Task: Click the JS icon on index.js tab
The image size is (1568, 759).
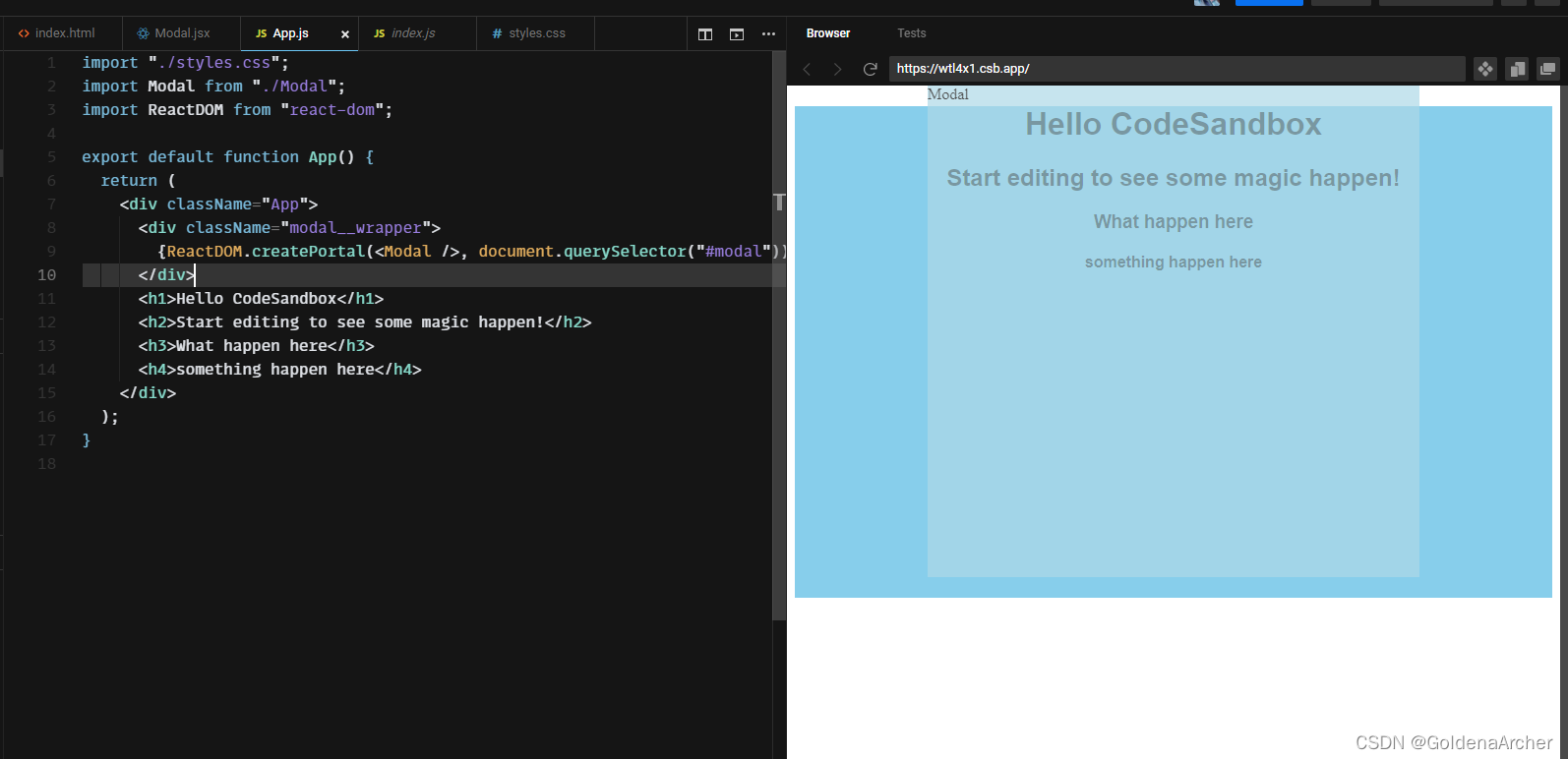Action: pyautogui.click(x=379, y=33)
